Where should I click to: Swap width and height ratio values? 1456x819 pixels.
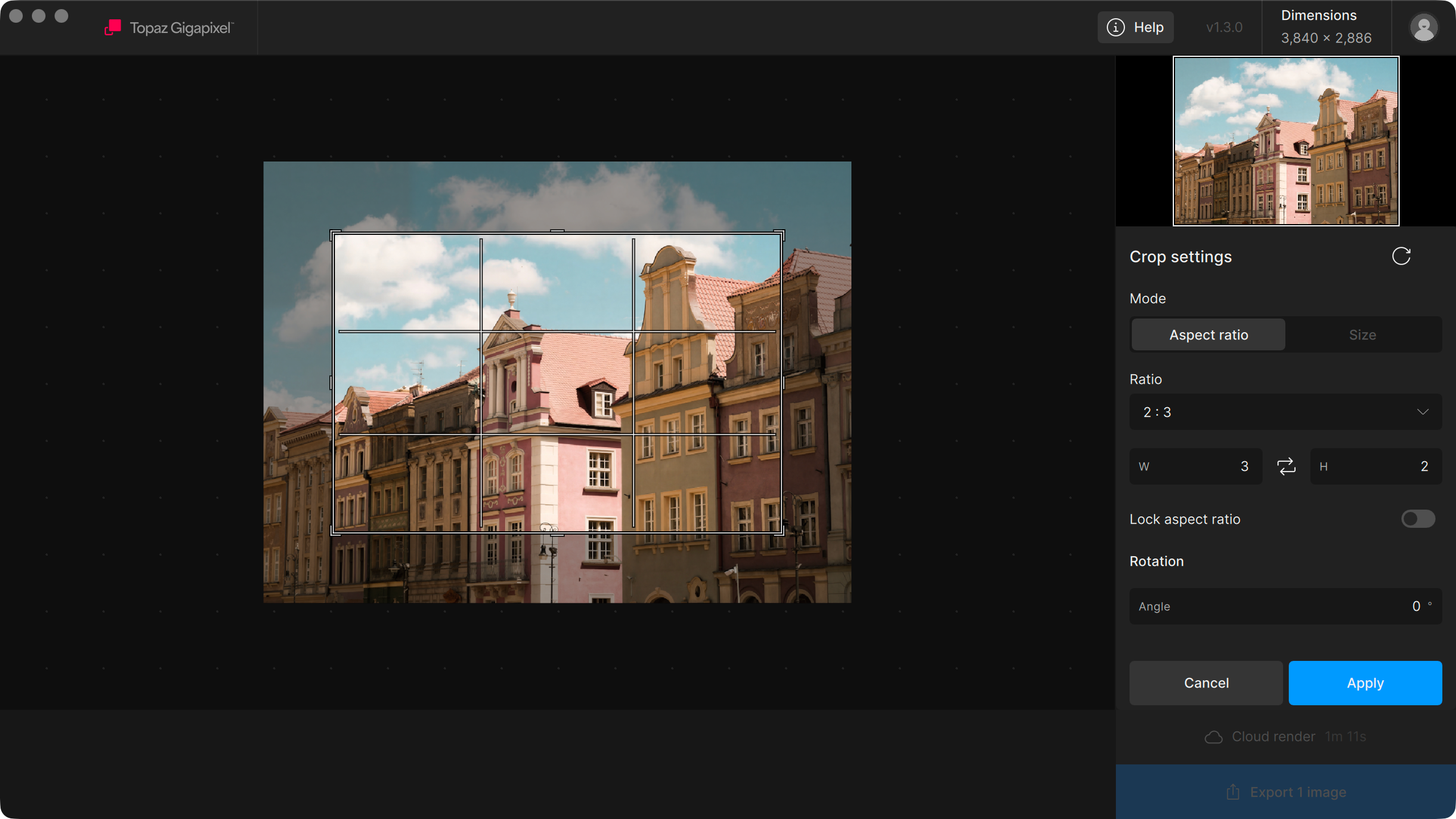1287,466
